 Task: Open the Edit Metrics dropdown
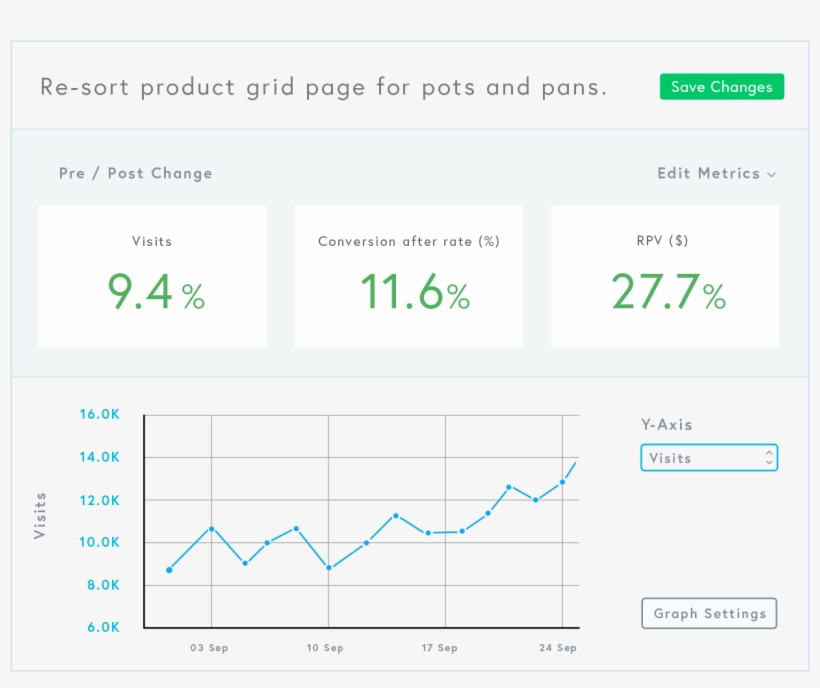(715, 173)
